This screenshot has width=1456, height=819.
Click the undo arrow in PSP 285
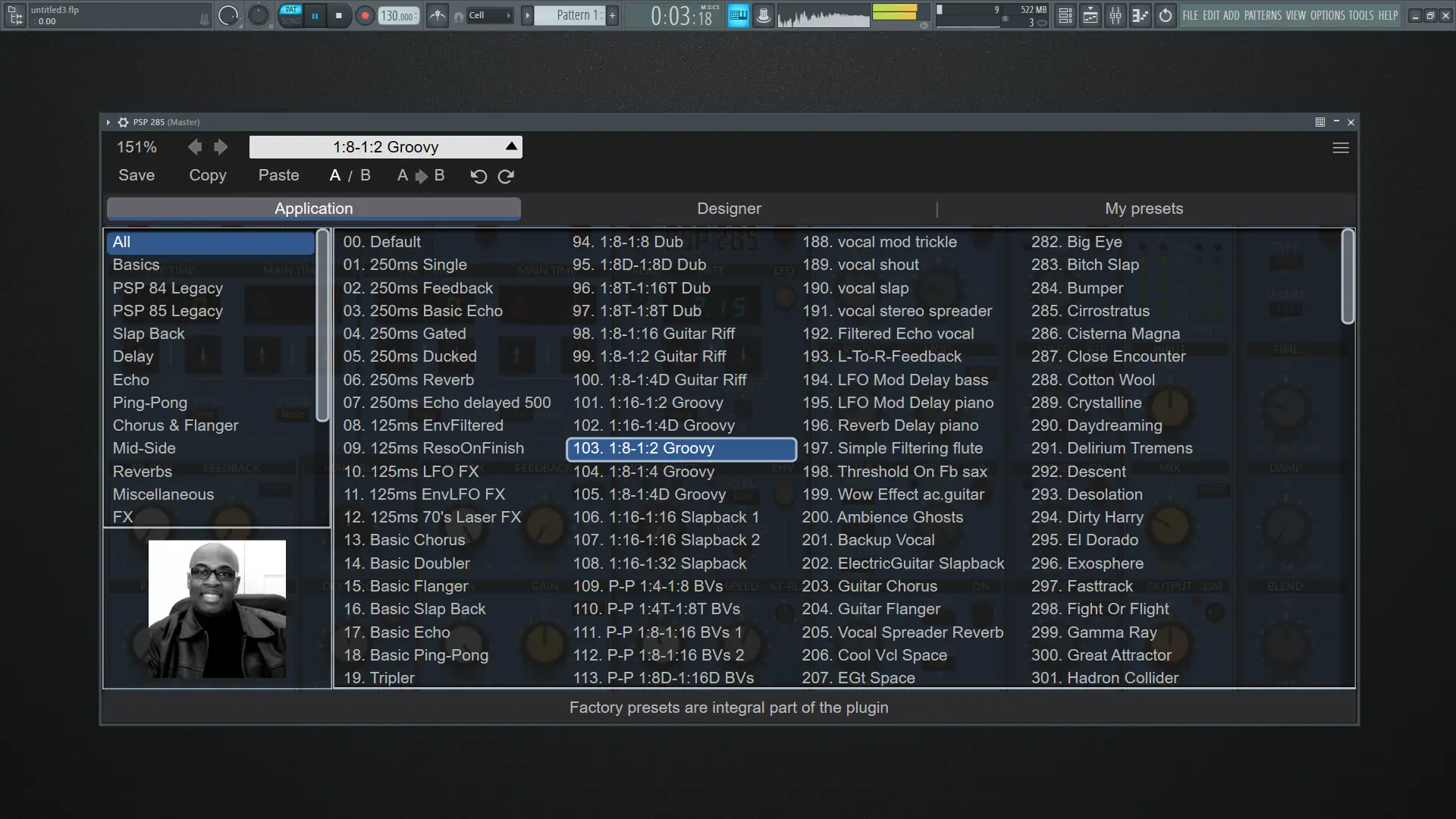(x=479, y=176)
